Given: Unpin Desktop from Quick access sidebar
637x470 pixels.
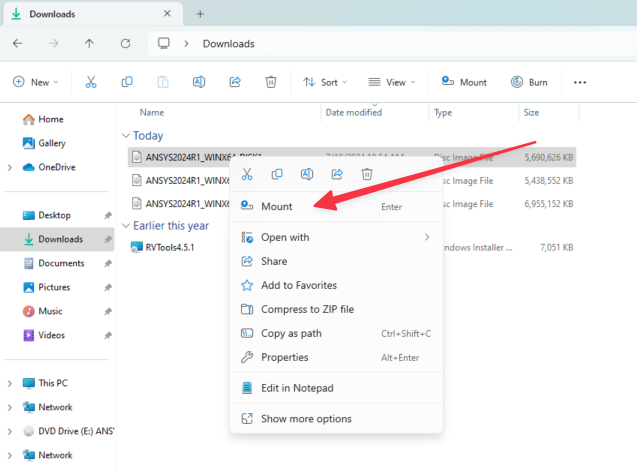Looking at the screenshot, I should 107,215.
